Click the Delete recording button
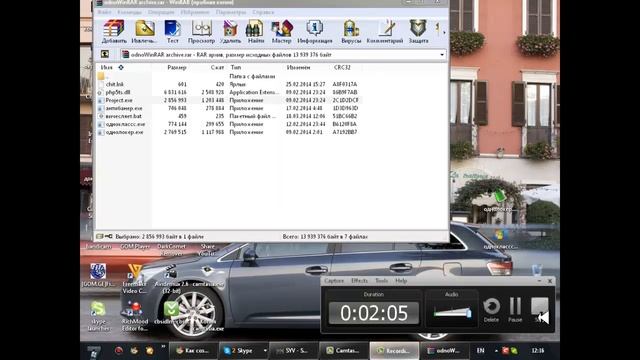Screen dimensions: 640x360 pyautogui.click(x=491, y=310)
